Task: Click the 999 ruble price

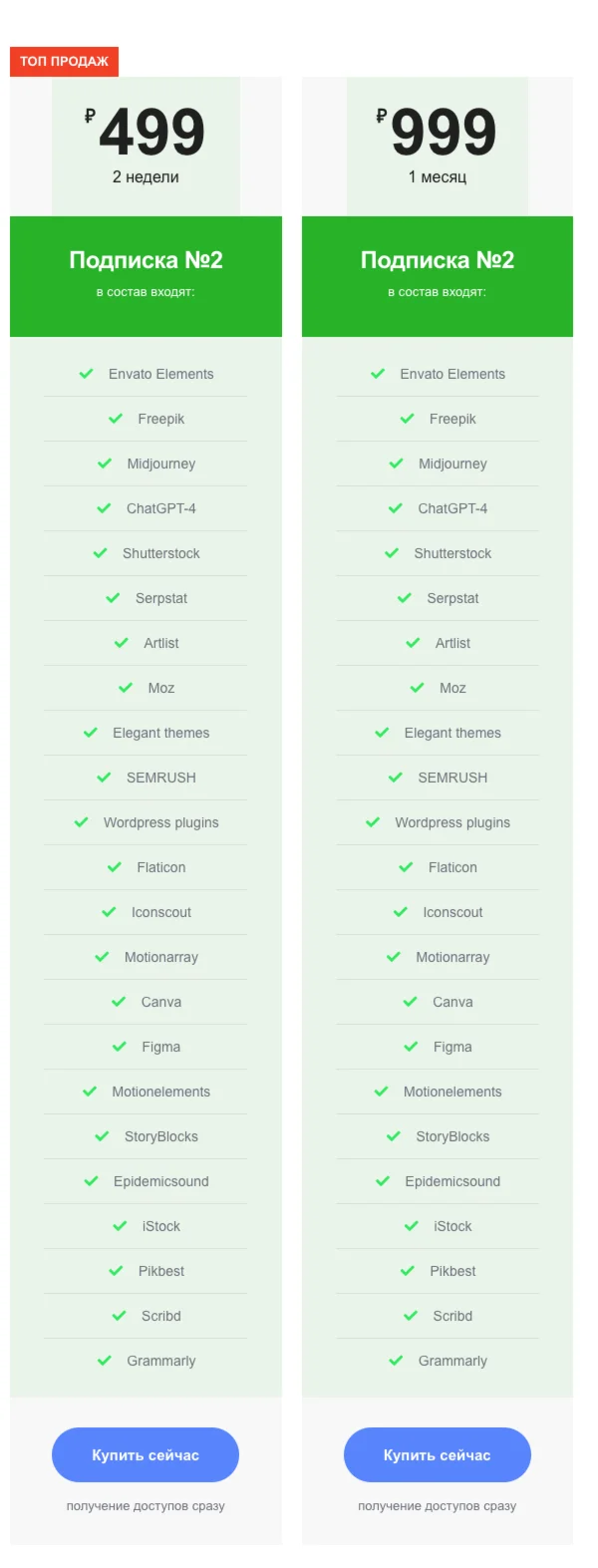Action: (443, 133)
